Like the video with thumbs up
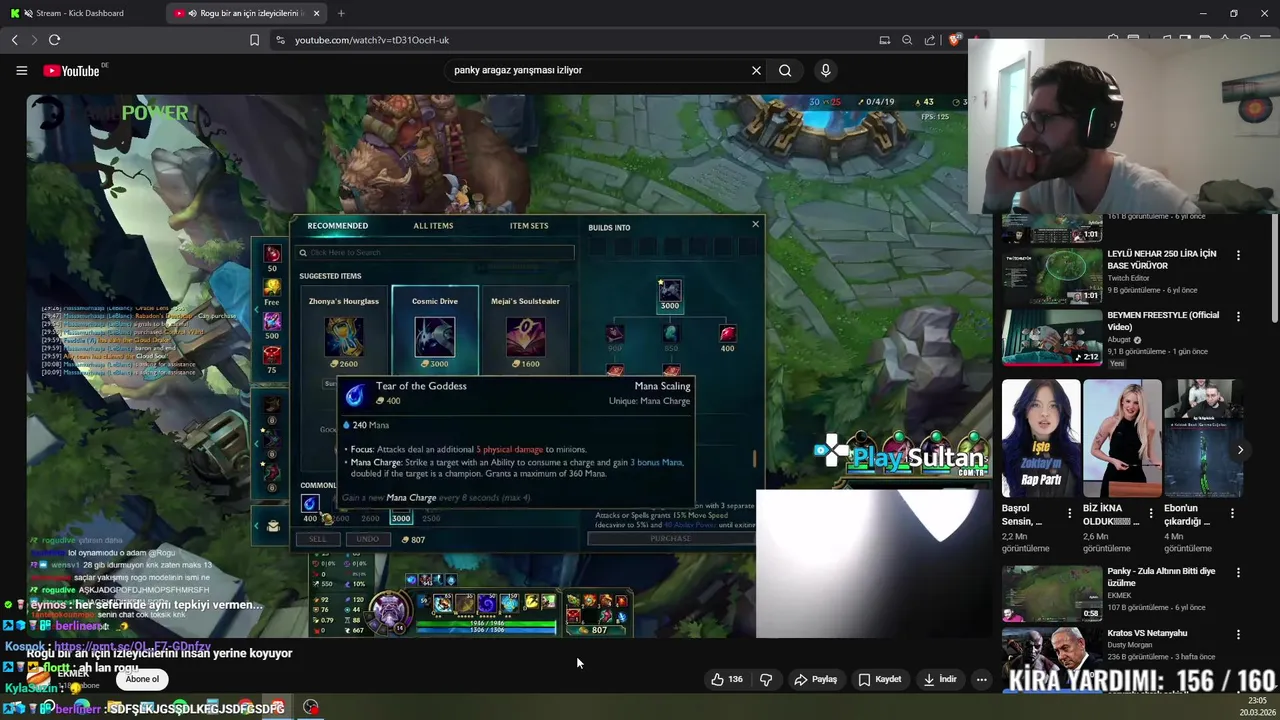Screen dimensions: 1280x720 [727, 679]
